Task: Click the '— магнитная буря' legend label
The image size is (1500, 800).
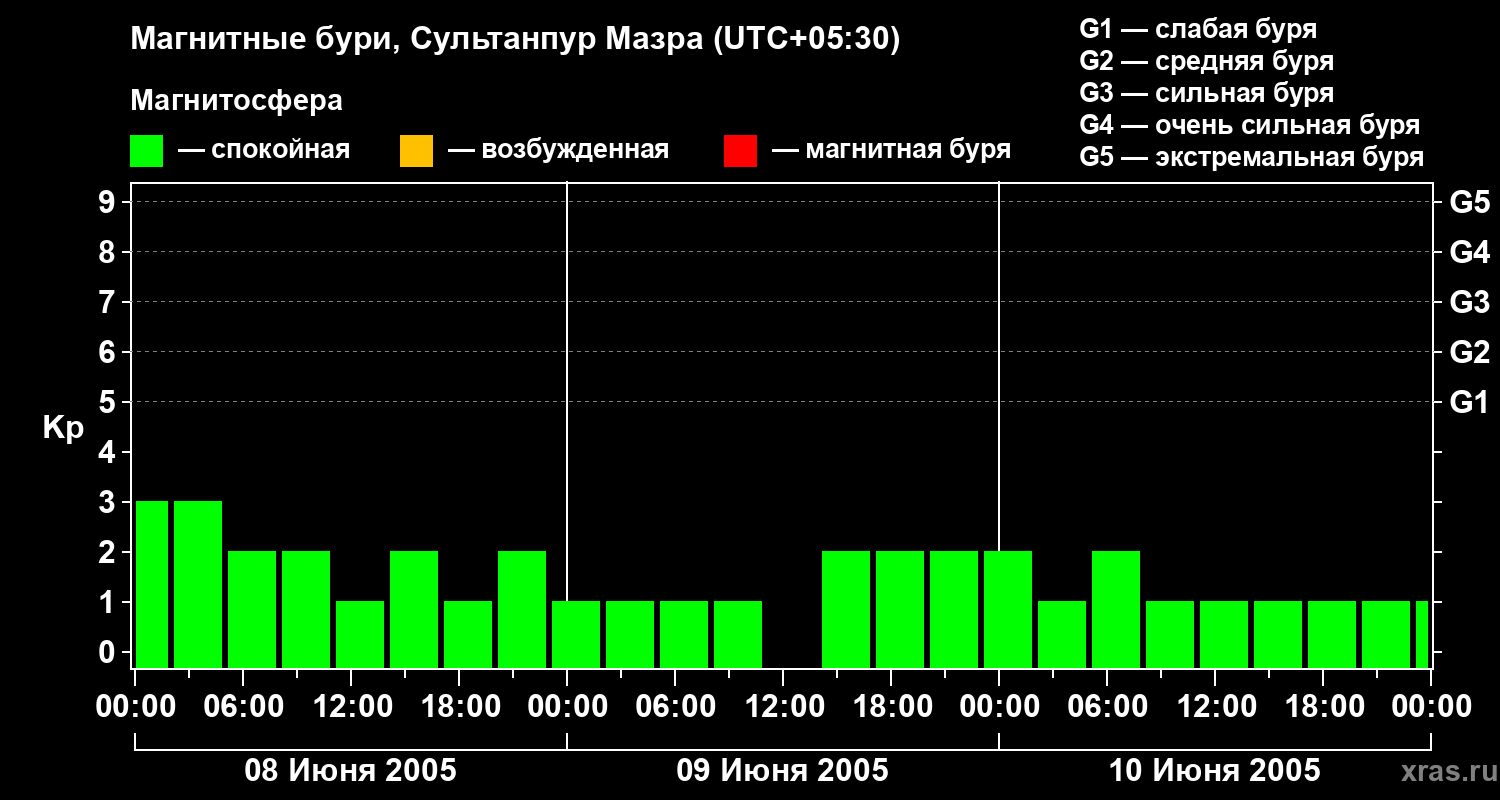Action: pos(891,151)
